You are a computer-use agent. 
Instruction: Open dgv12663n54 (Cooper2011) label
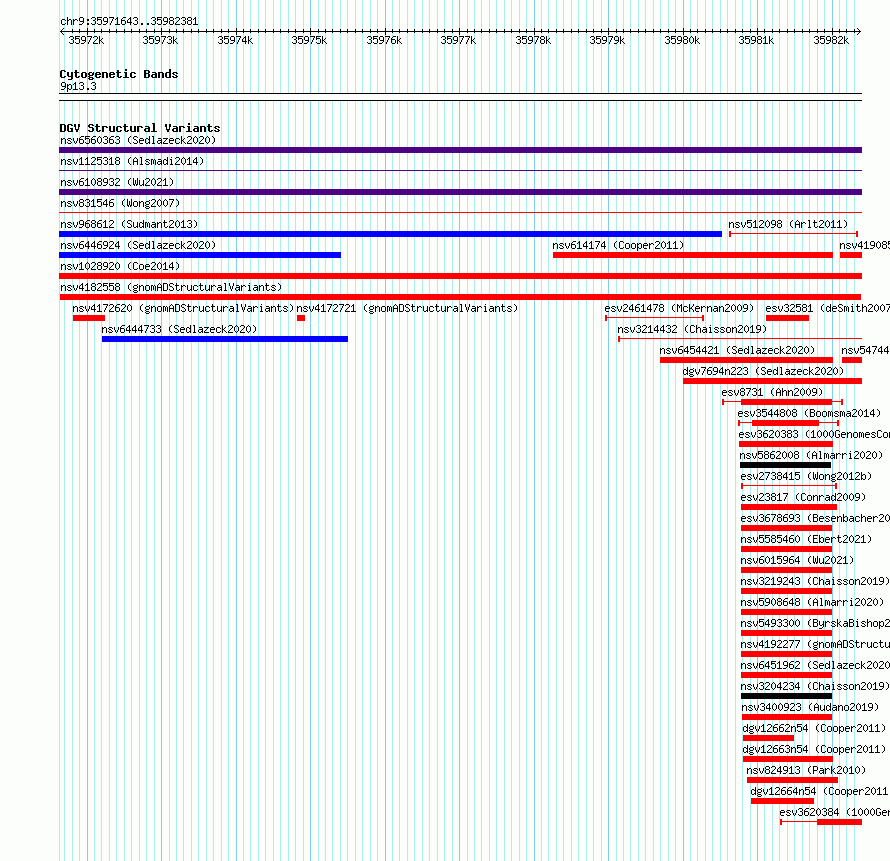pyautogui.click(x=814, y=749)
